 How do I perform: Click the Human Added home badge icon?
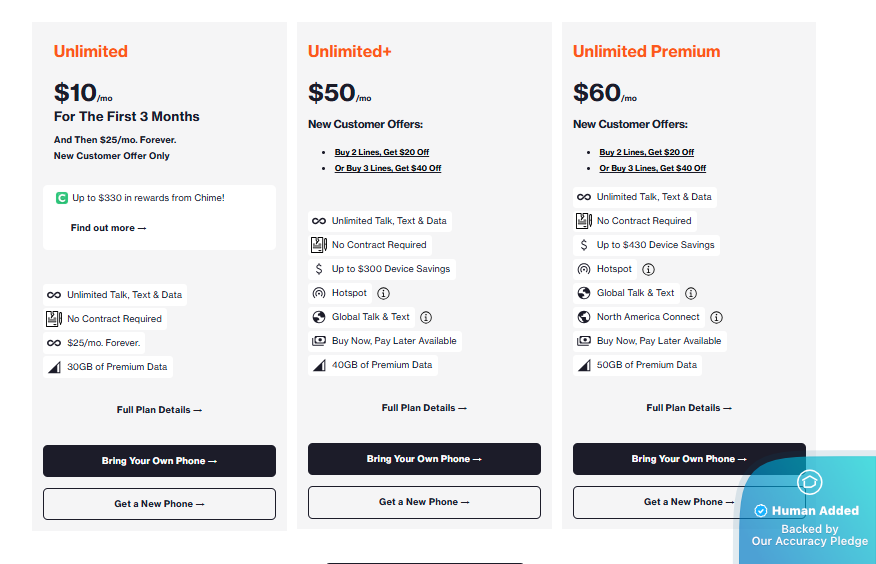810,482
